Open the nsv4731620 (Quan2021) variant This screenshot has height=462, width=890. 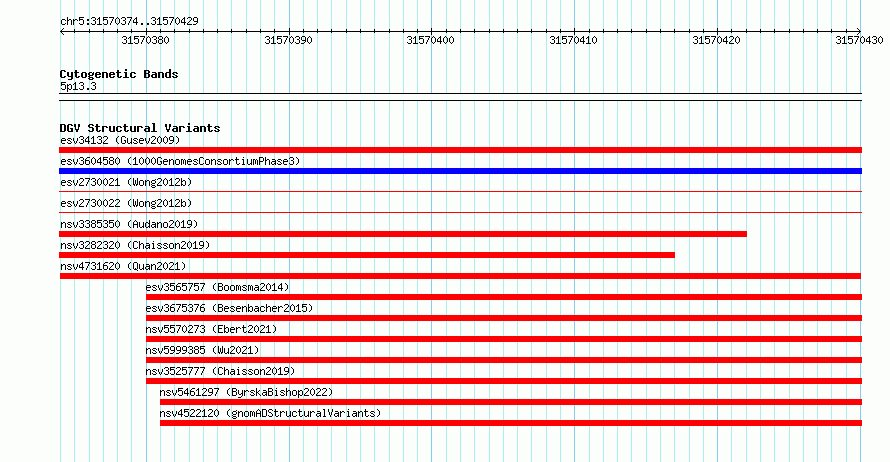click(x=123, y=266)
